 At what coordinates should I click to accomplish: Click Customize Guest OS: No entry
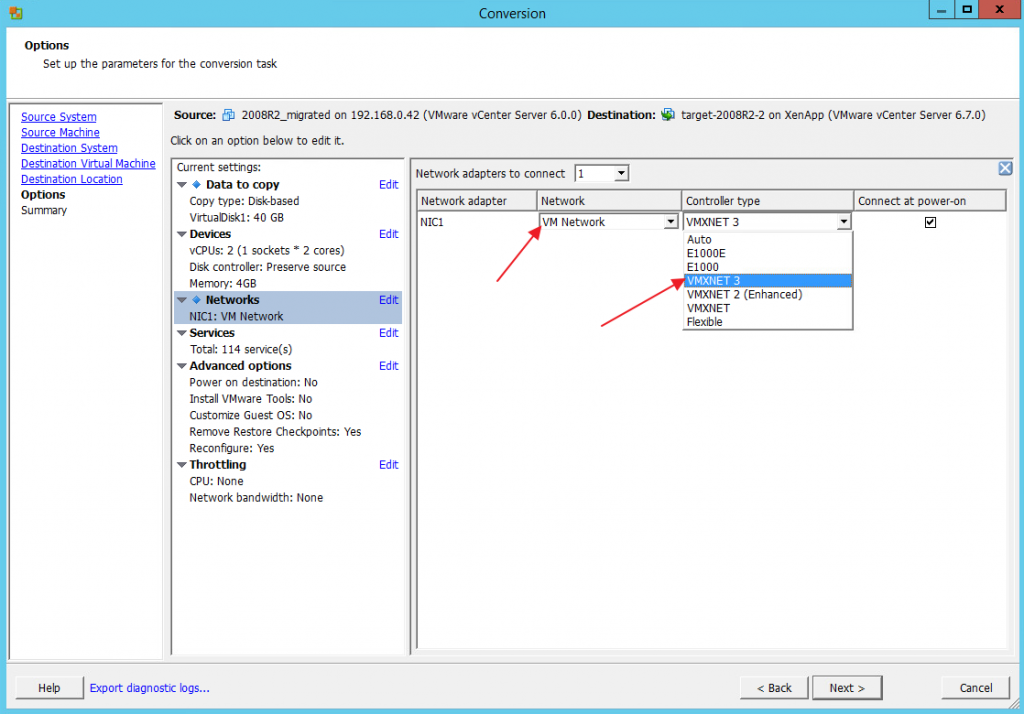[x=251, y=415]
